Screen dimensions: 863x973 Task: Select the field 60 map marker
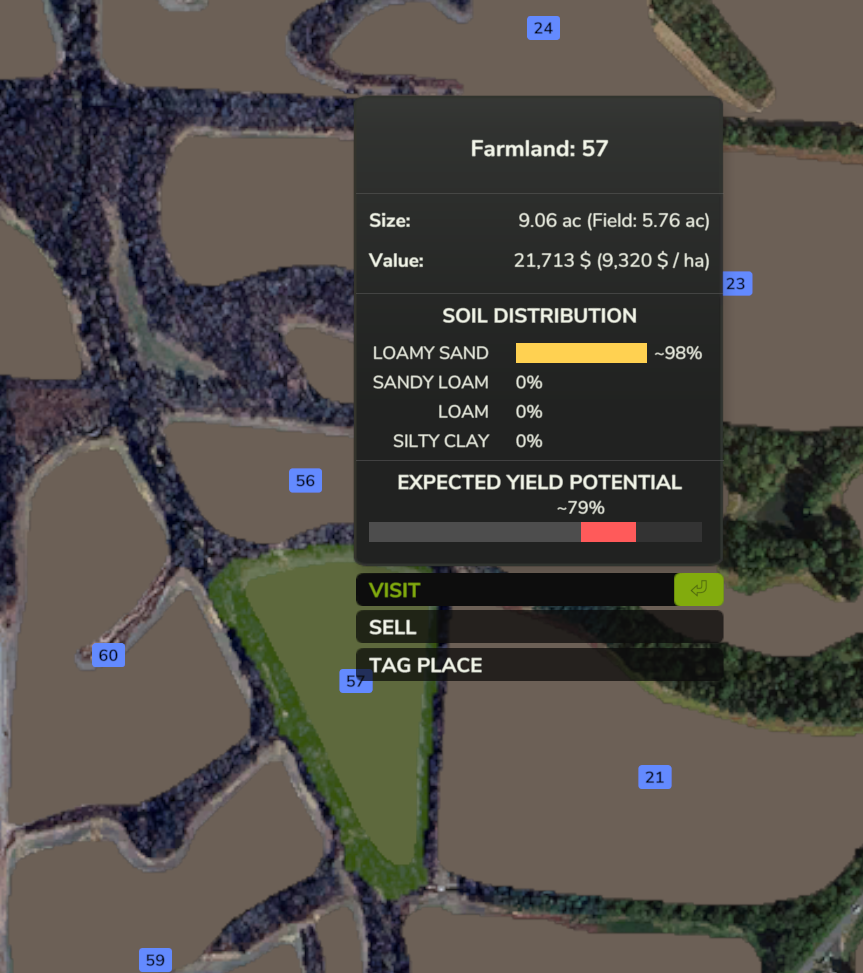point(108,656)
